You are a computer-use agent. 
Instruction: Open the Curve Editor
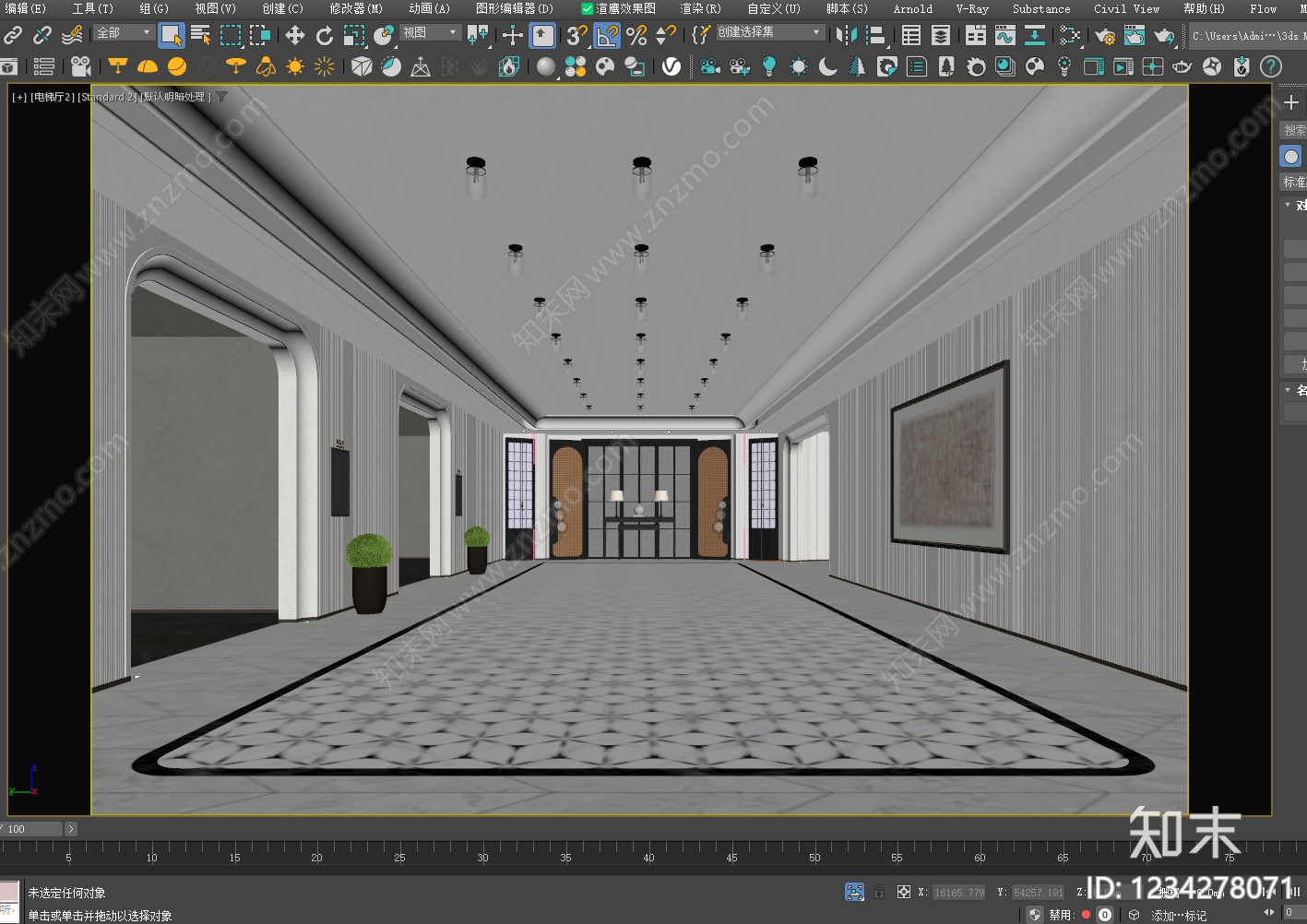[1004, 36]
